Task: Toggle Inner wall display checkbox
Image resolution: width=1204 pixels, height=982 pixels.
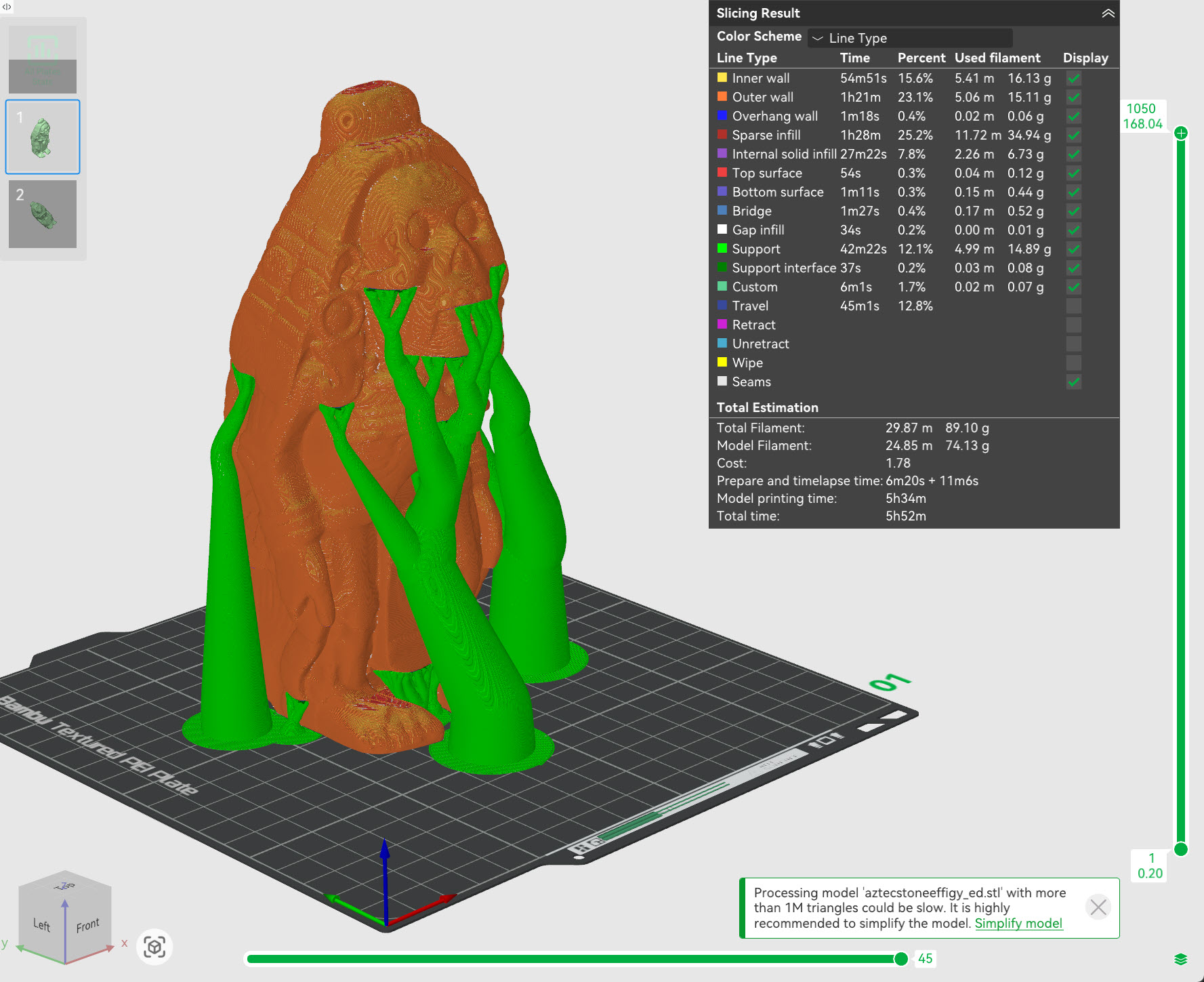Action: click(x=1073, y=79)
